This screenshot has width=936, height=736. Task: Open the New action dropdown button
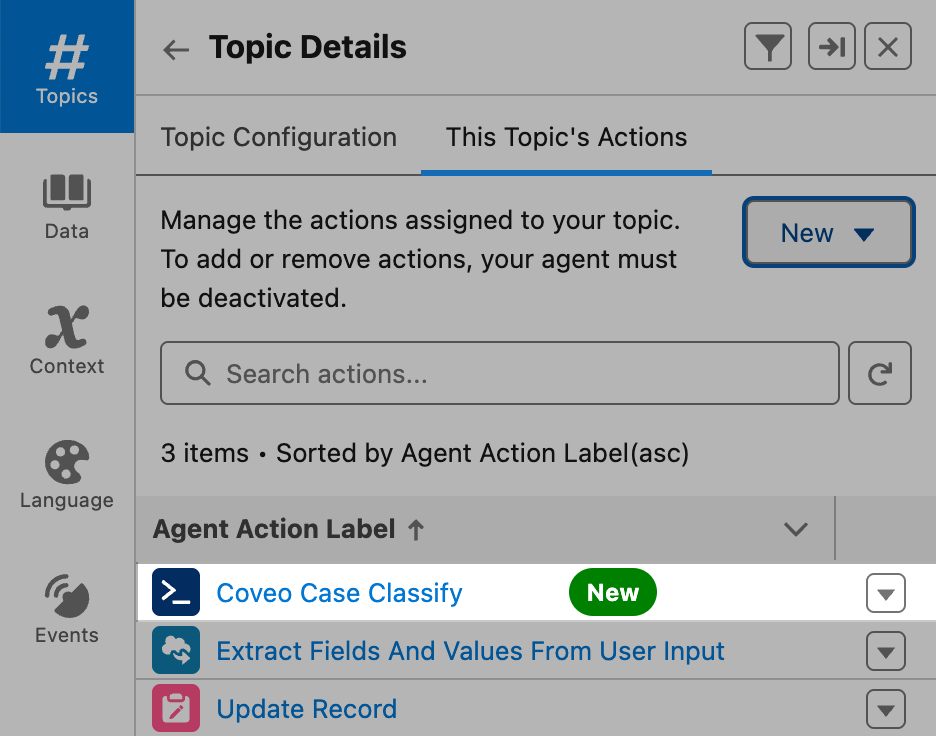[828, 233]
